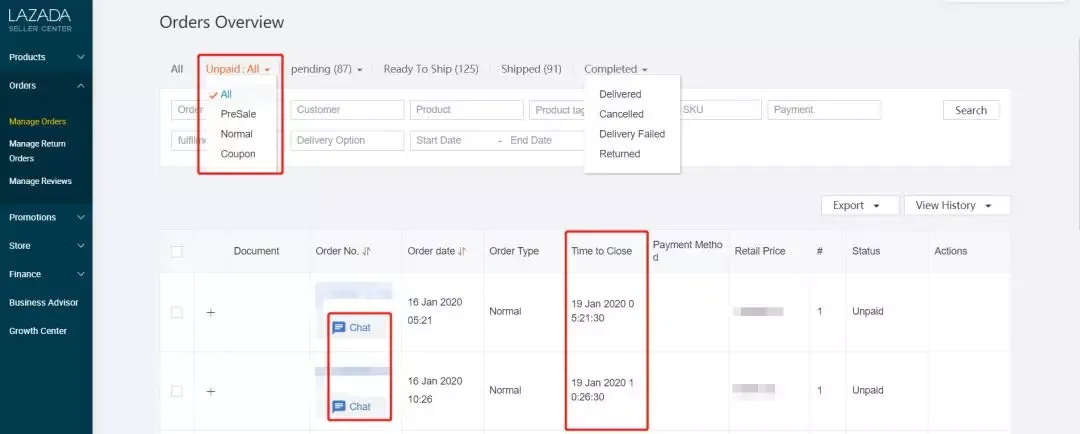Viewport: 1080px width, 434px height.
Task: Expand the Promotions sidebar menu
Action: [46, 217]
